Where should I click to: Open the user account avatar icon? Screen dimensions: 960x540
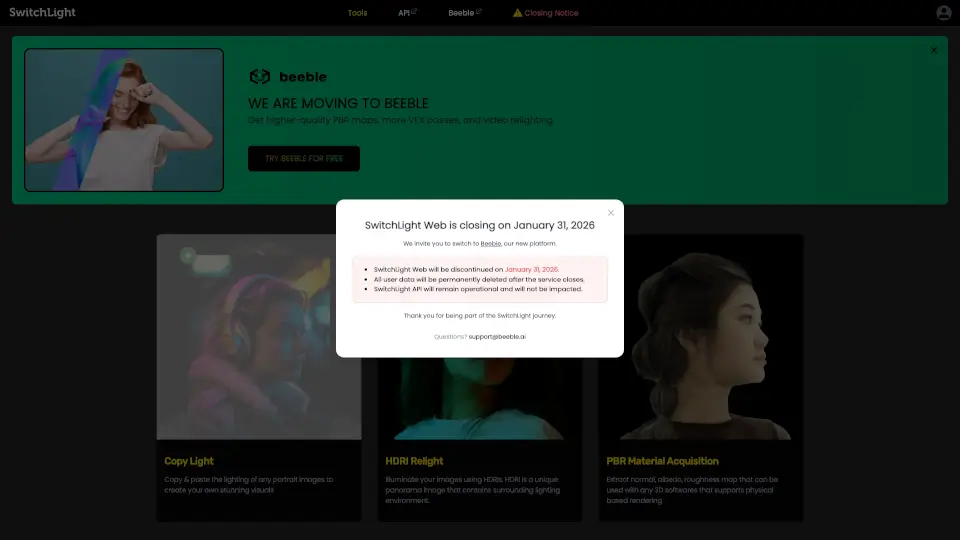tap(943, 13)
